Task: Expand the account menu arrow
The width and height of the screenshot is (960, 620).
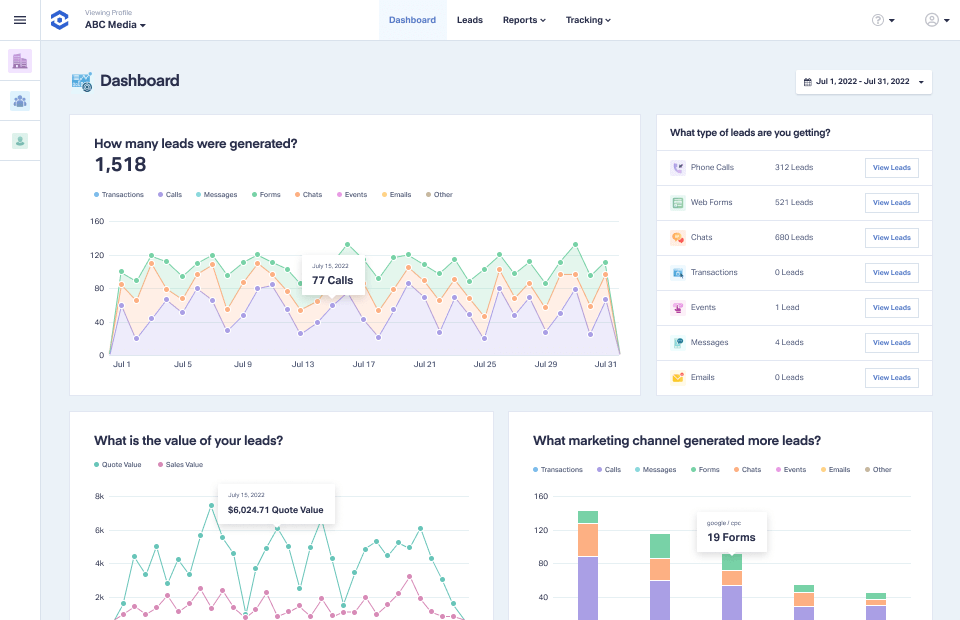Action: point(947,21)
